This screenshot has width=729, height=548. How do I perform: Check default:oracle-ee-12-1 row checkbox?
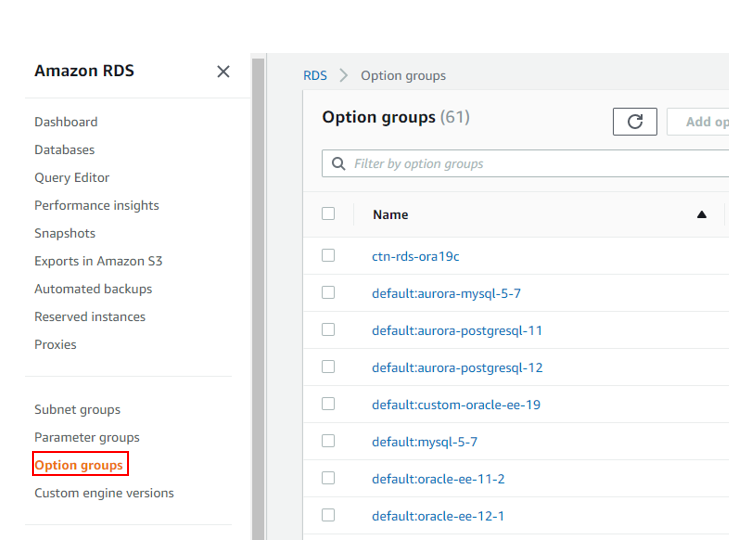(x=328, y=515)
